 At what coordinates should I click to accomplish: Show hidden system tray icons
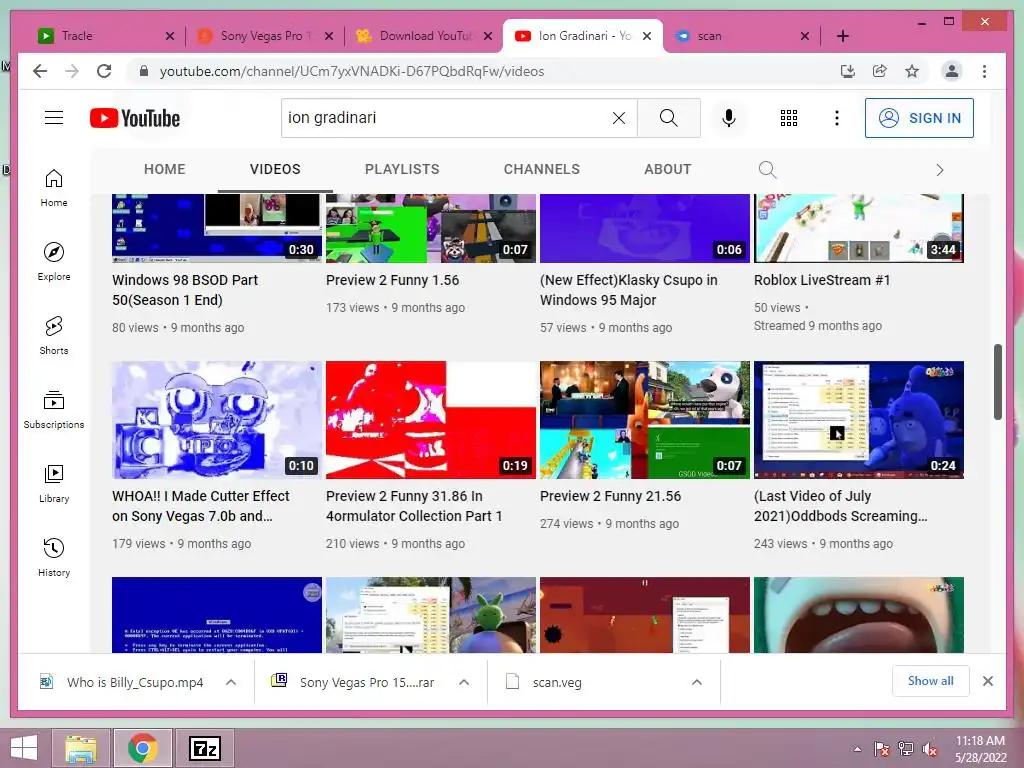coord(857,749)
